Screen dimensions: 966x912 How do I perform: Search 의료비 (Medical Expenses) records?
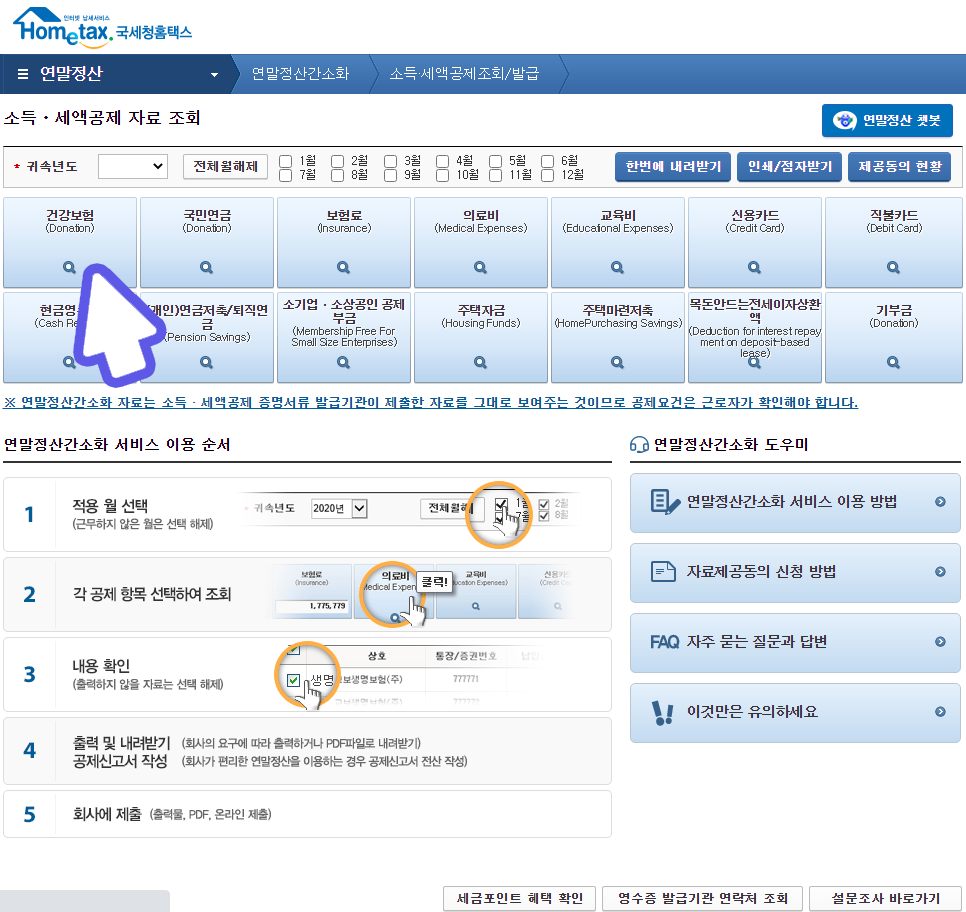480,266
